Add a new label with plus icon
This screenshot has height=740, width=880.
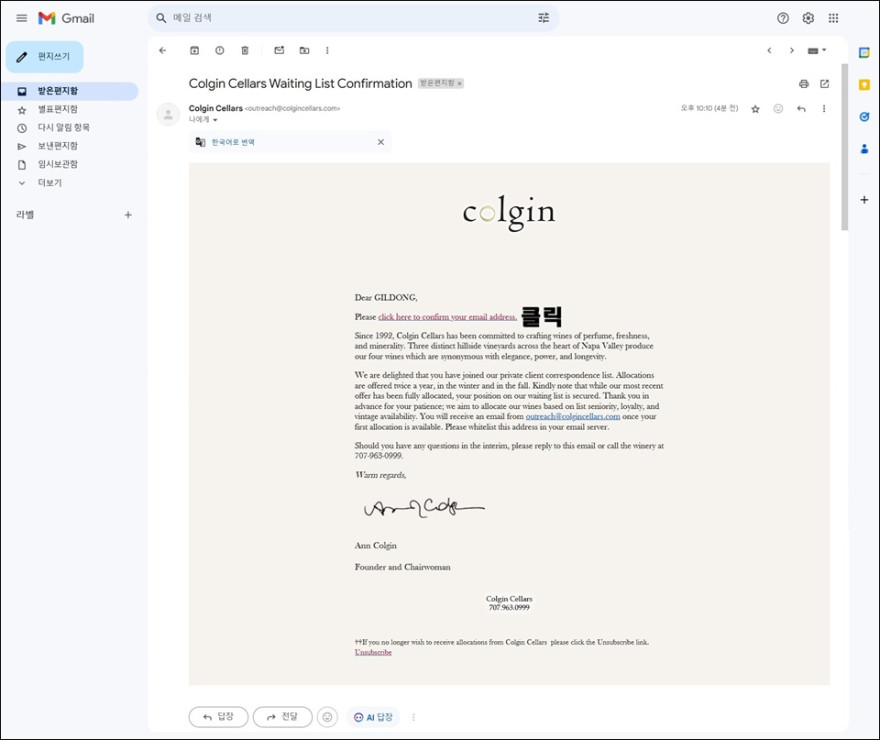pos(128,215)
